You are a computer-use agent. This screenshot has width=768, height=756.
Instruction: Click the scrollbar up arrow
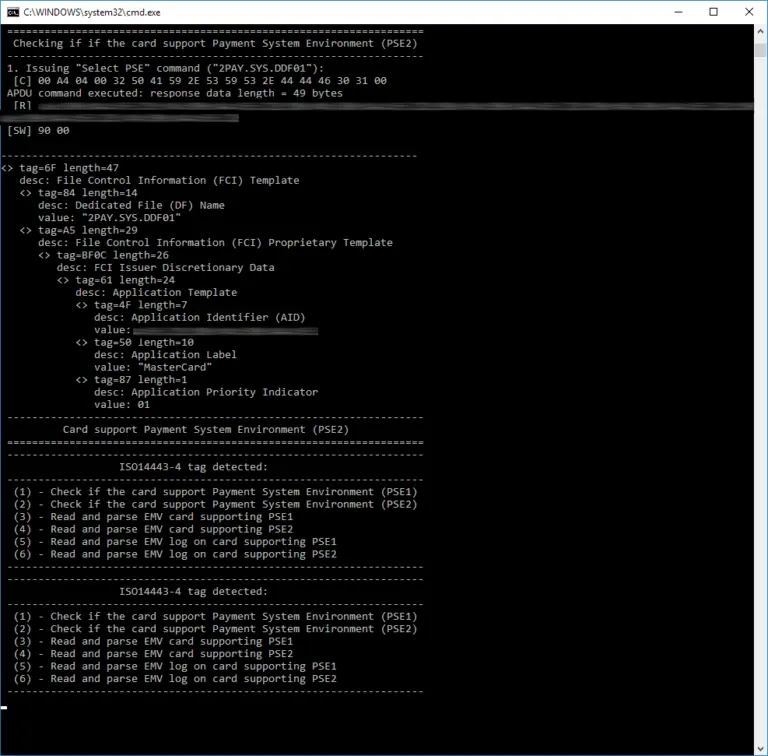coord(760,31)
